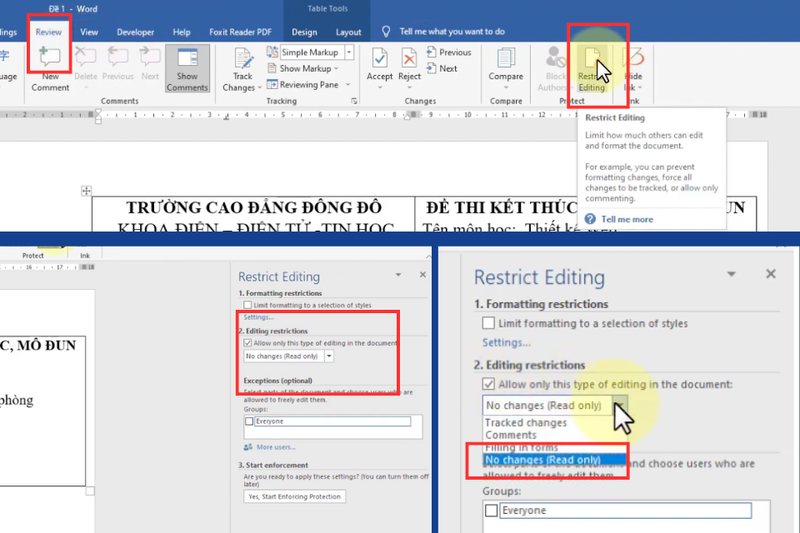This screenshot has height=533, width=800.
Task: Expand the Reviewing Pane dropdown arrow
Action: coord(348,85)
